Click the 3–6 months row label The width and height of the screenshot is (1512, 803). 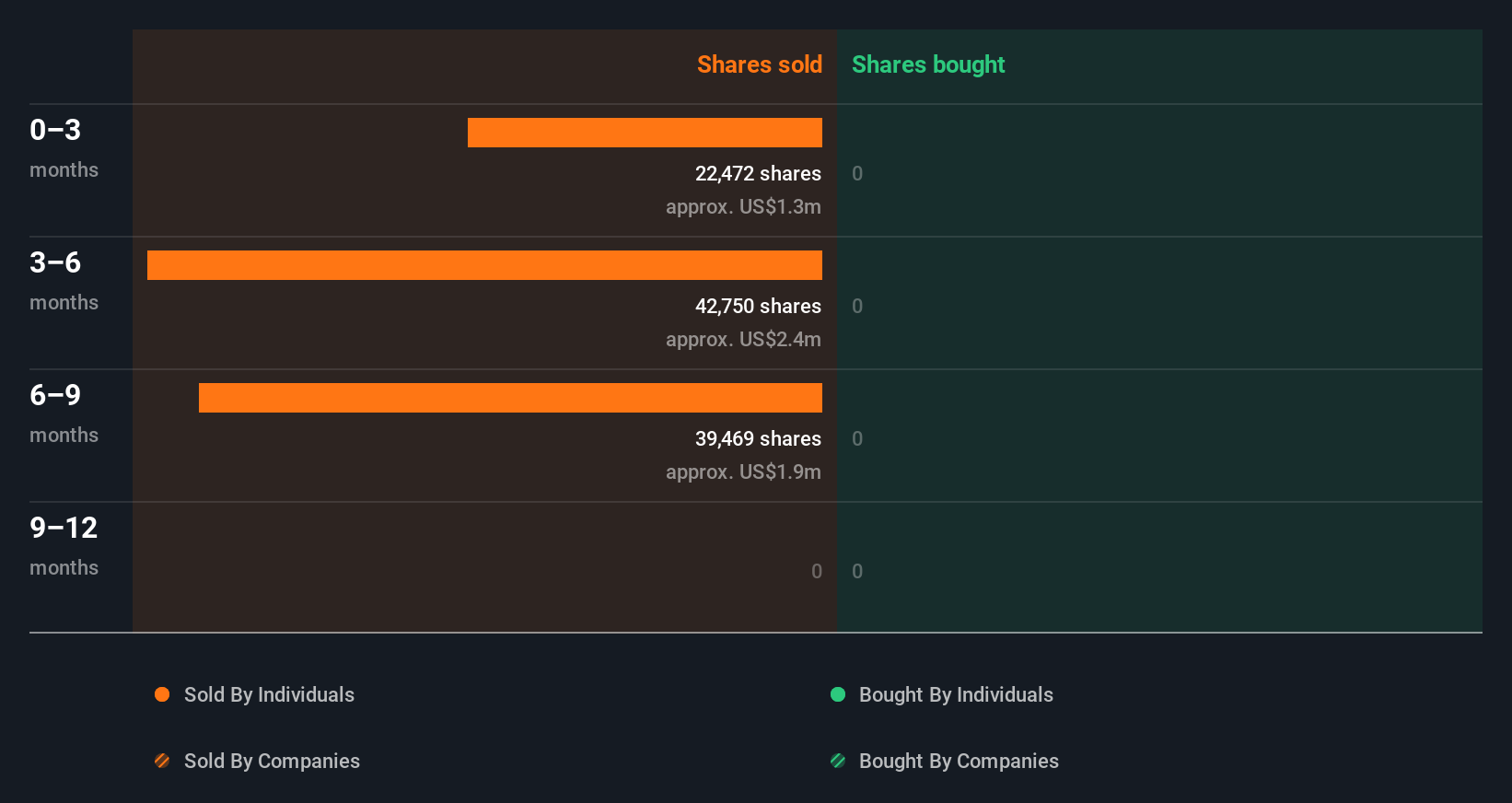click(64, 281)
